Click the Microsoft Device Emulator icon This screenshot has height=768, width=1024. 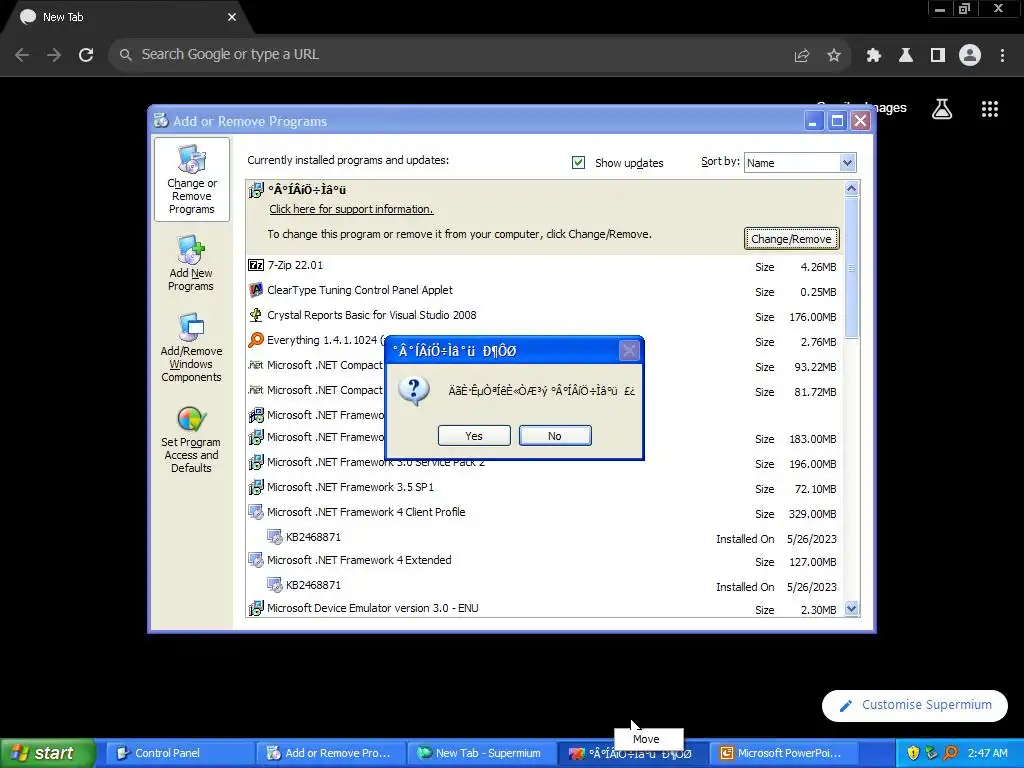coord(256,608)
